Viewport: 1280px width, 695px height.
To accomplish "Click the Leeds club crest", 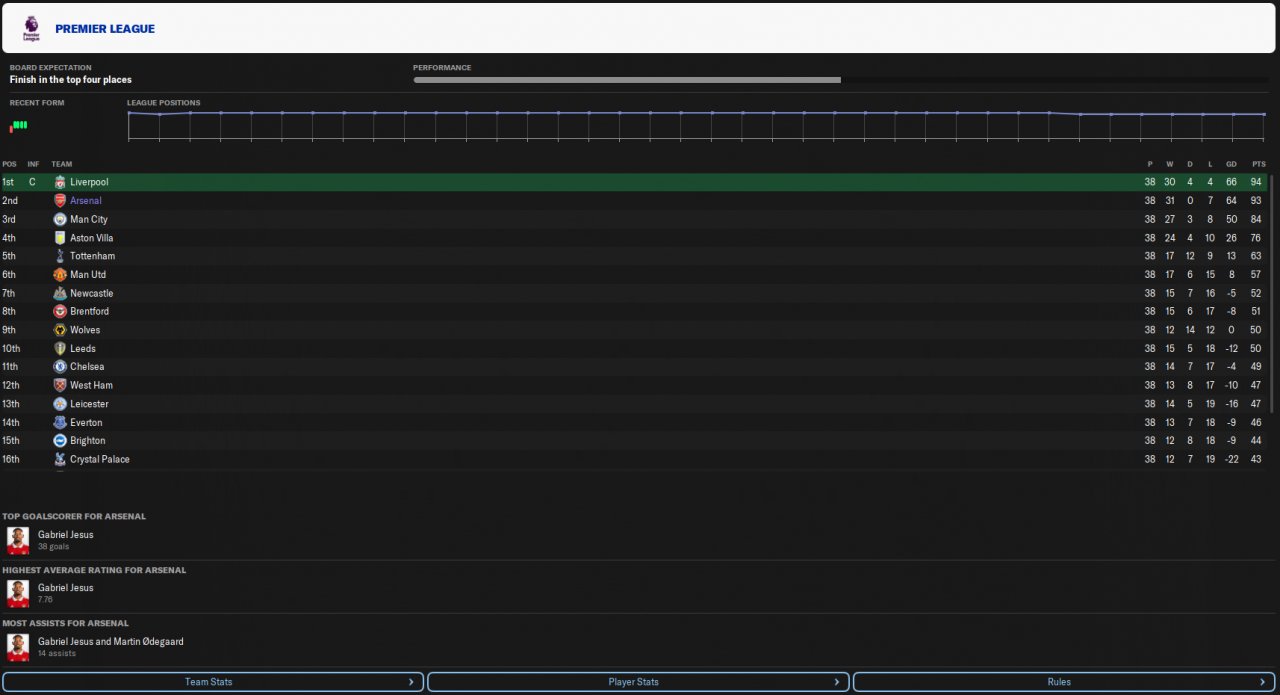I will tap(60, 348).
